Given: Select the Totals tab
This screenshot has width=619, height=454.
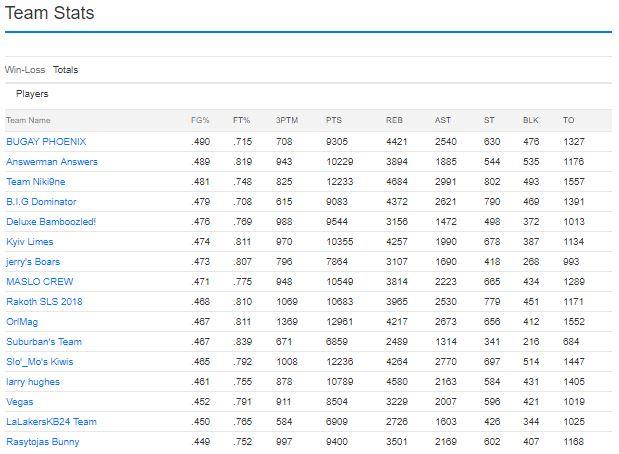Looking at the screenshot, I should click(66, 70).
